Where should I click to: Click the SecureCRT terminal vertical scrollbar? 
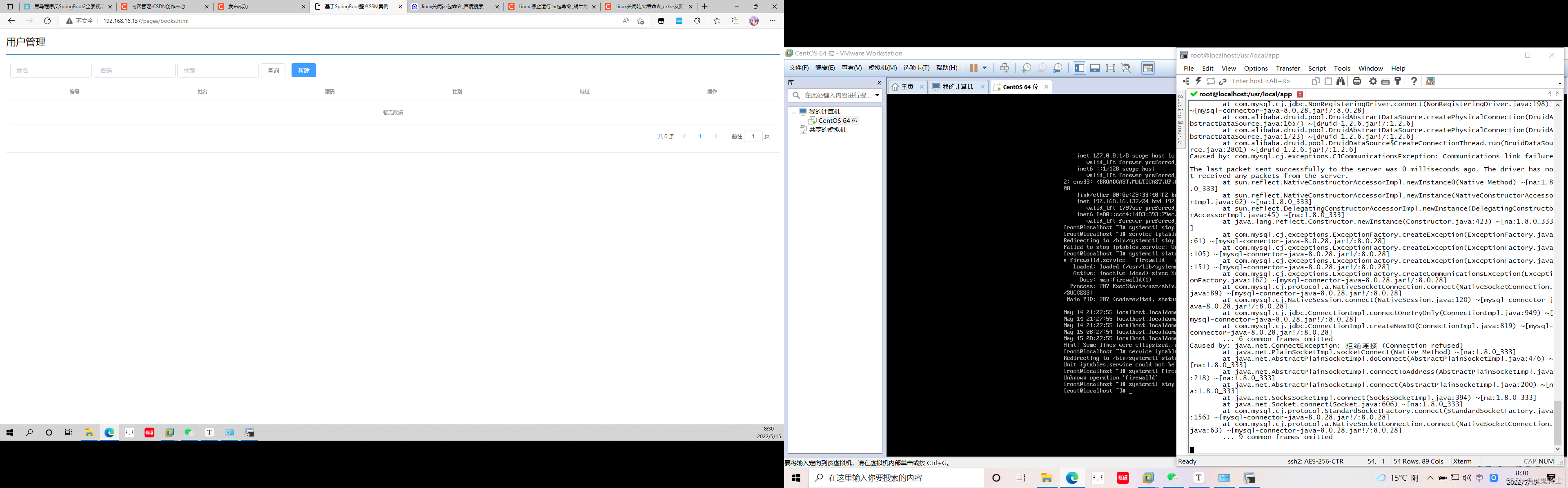coord(1557,277)
